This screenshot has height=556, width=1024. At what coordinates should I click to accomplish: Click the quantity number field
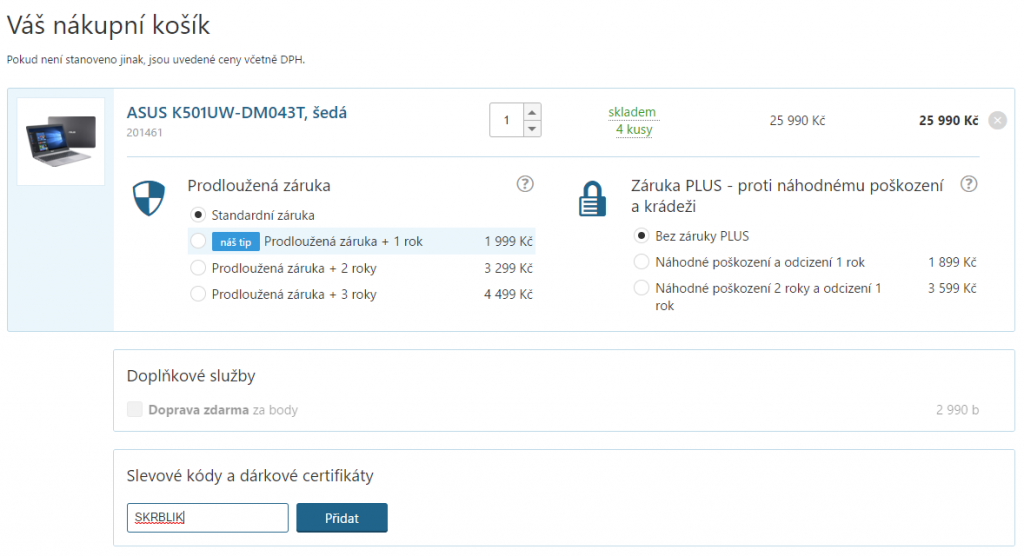(507, 120)
